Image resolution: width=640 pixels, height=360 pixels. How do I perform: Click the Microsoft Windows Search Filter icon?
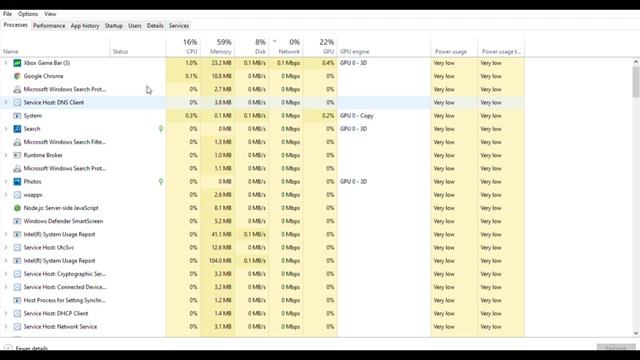click(17, 142)
